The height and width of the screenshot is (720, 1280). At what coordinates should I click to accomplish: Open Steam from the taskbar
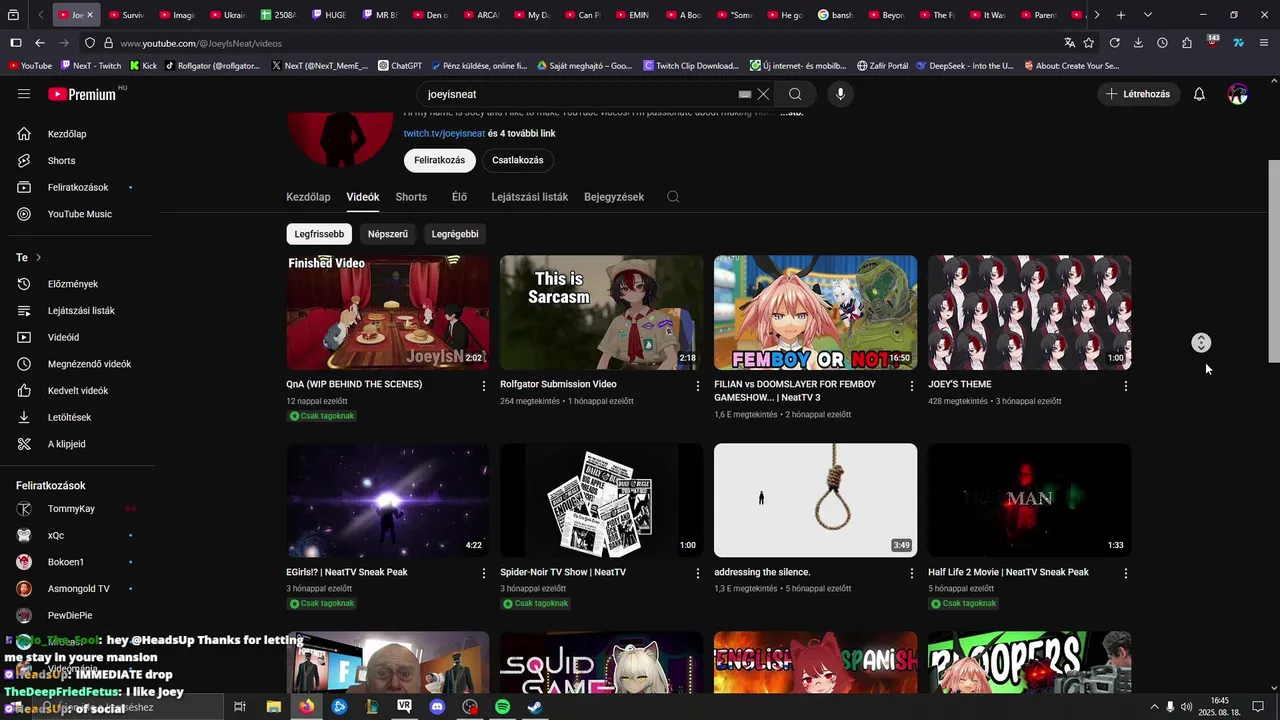[536, 707]
